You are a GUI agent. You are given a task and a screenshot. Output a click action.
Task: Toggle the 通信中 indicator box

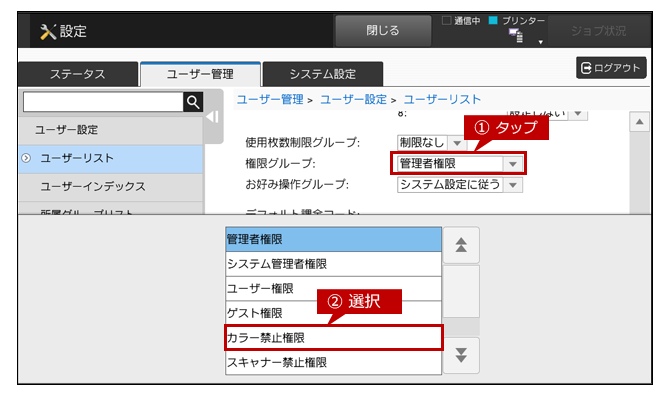click(447, 20)
